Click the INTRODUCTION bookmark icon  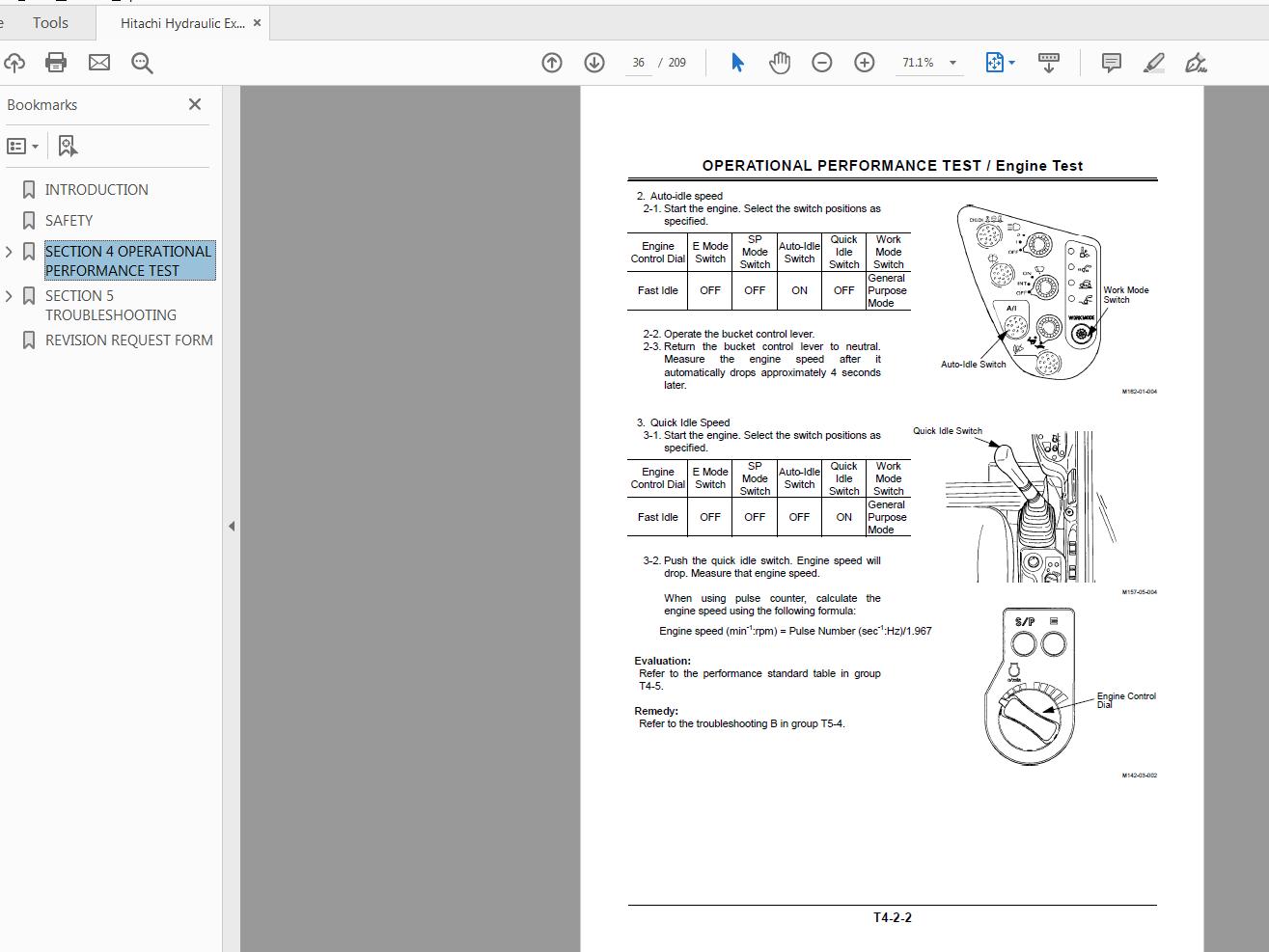click(29, 190)
